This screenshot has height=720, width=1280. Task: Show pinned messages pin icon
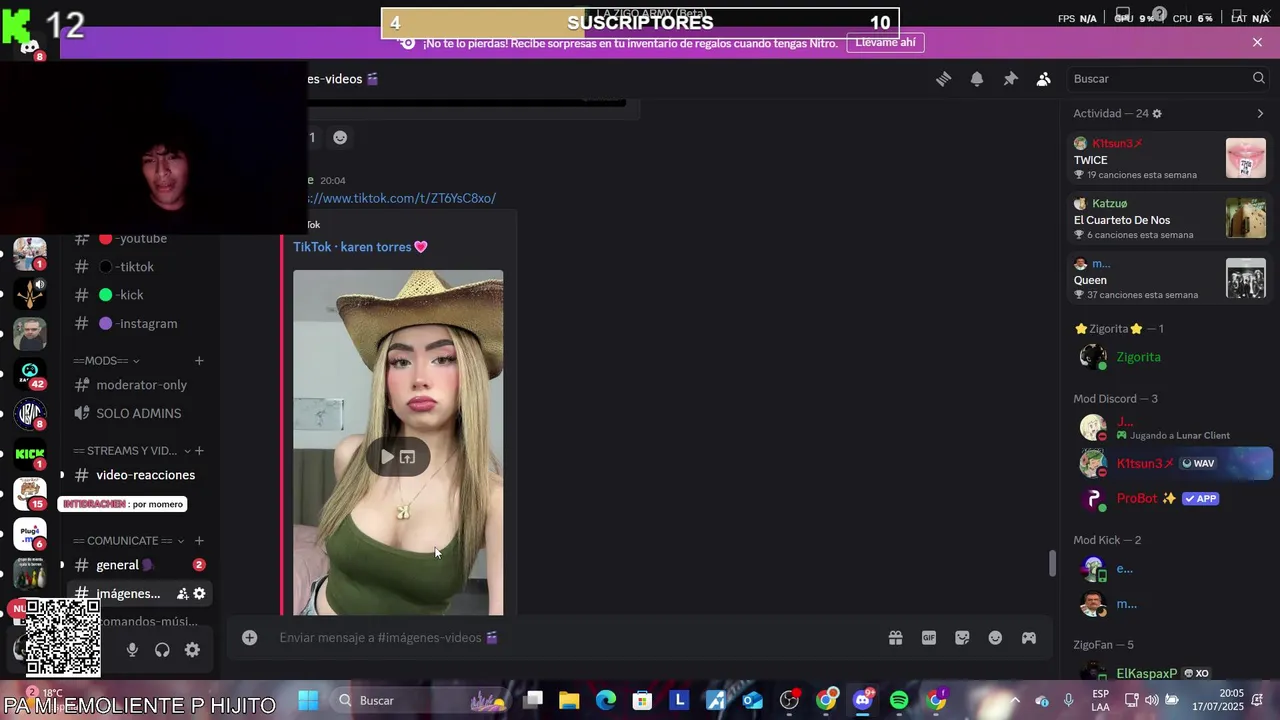click(1010, 79)
